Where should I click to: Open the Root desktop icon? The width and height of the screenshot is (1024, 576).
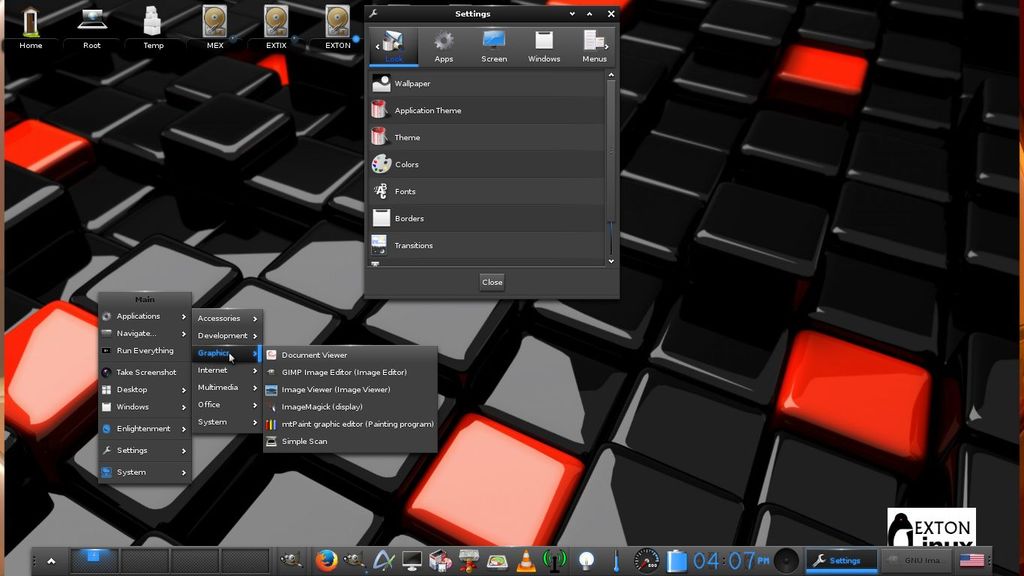92,26
